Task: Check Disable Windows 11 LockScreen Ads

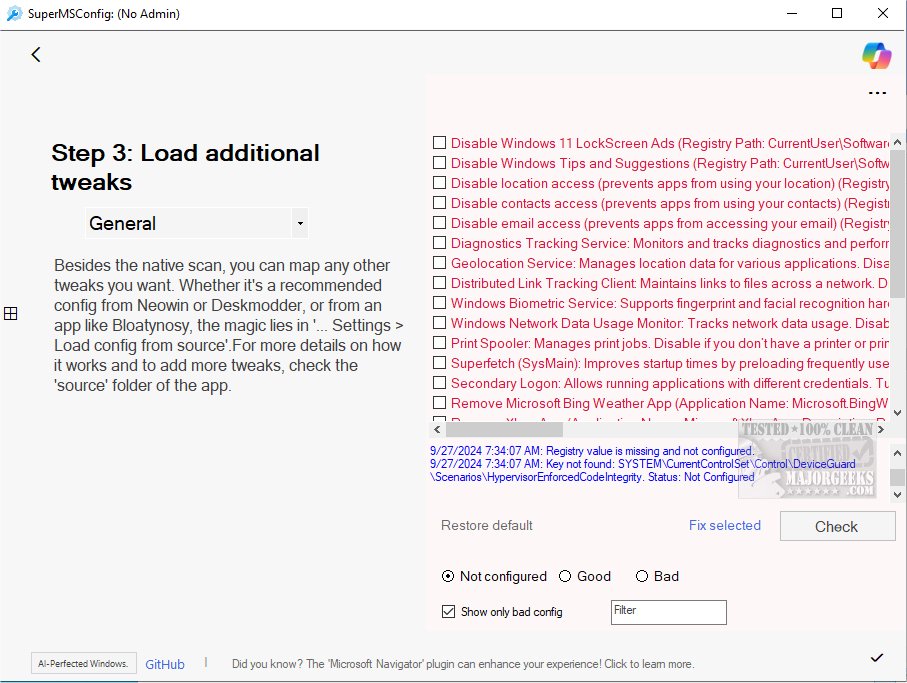Action: (440, 143)
